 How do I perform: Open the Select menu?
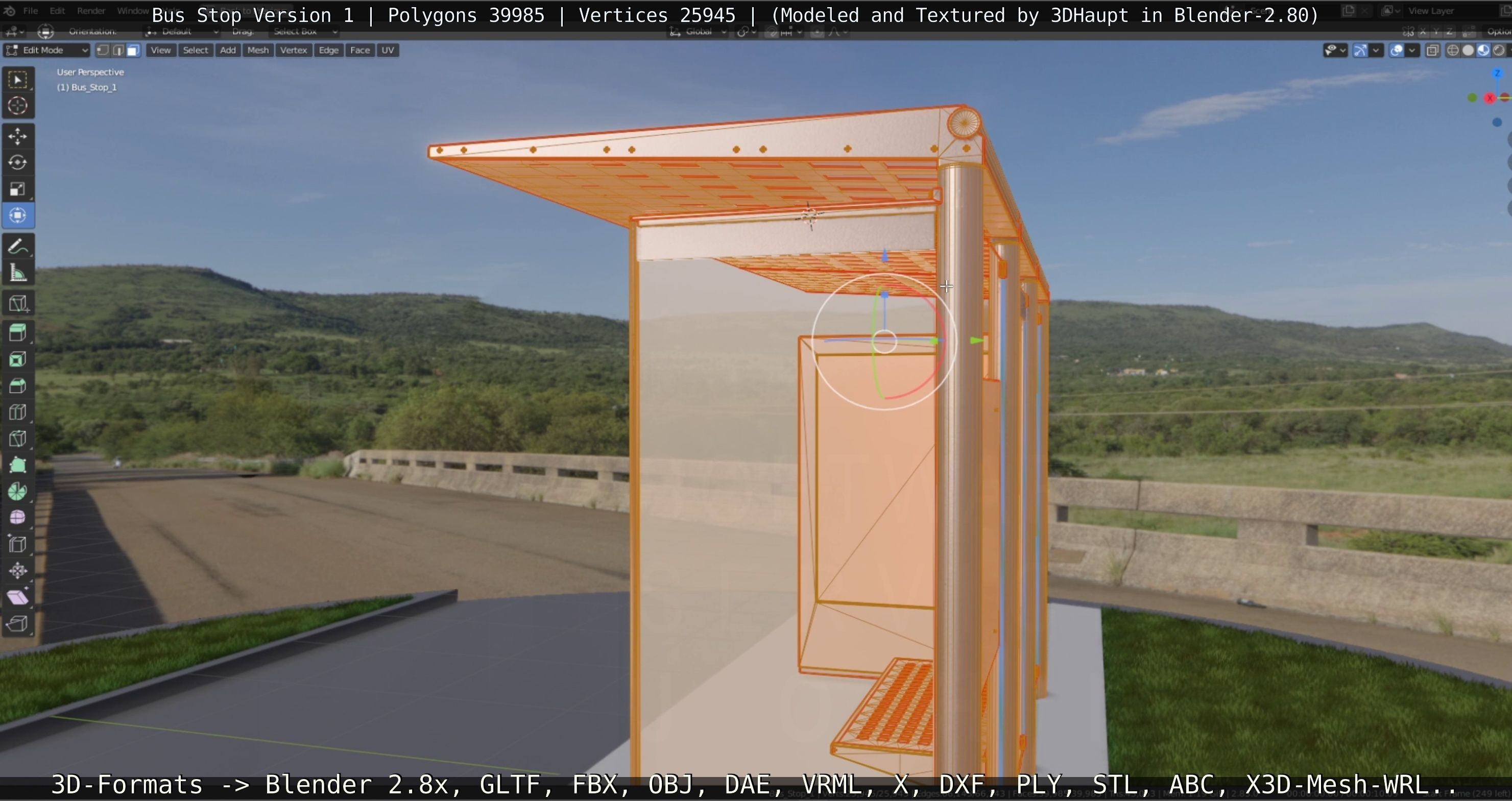pyautogui.click(x=196, y=51)
